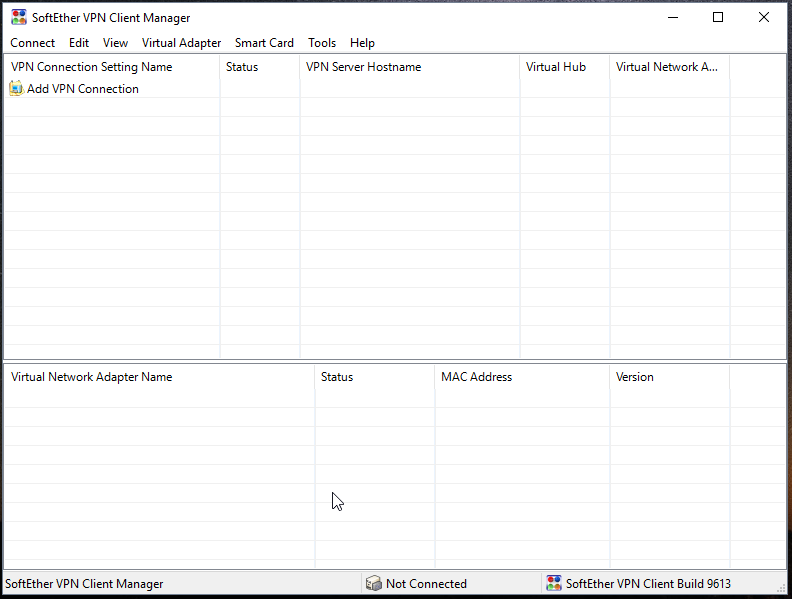792x599 pixels.
Task: Click the resize grip in status bar corner
Action: pos(782,589)
